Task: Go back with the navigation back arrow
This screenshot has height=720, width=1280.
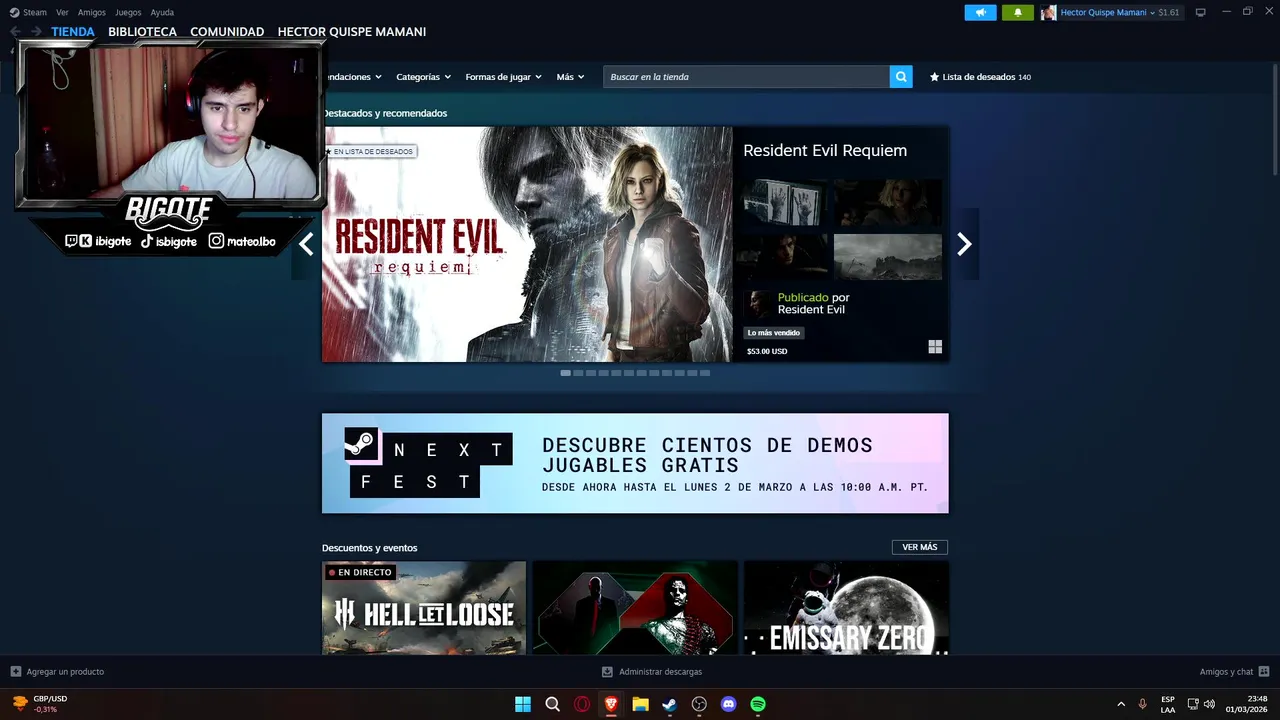Action: (x=15, y=32)
